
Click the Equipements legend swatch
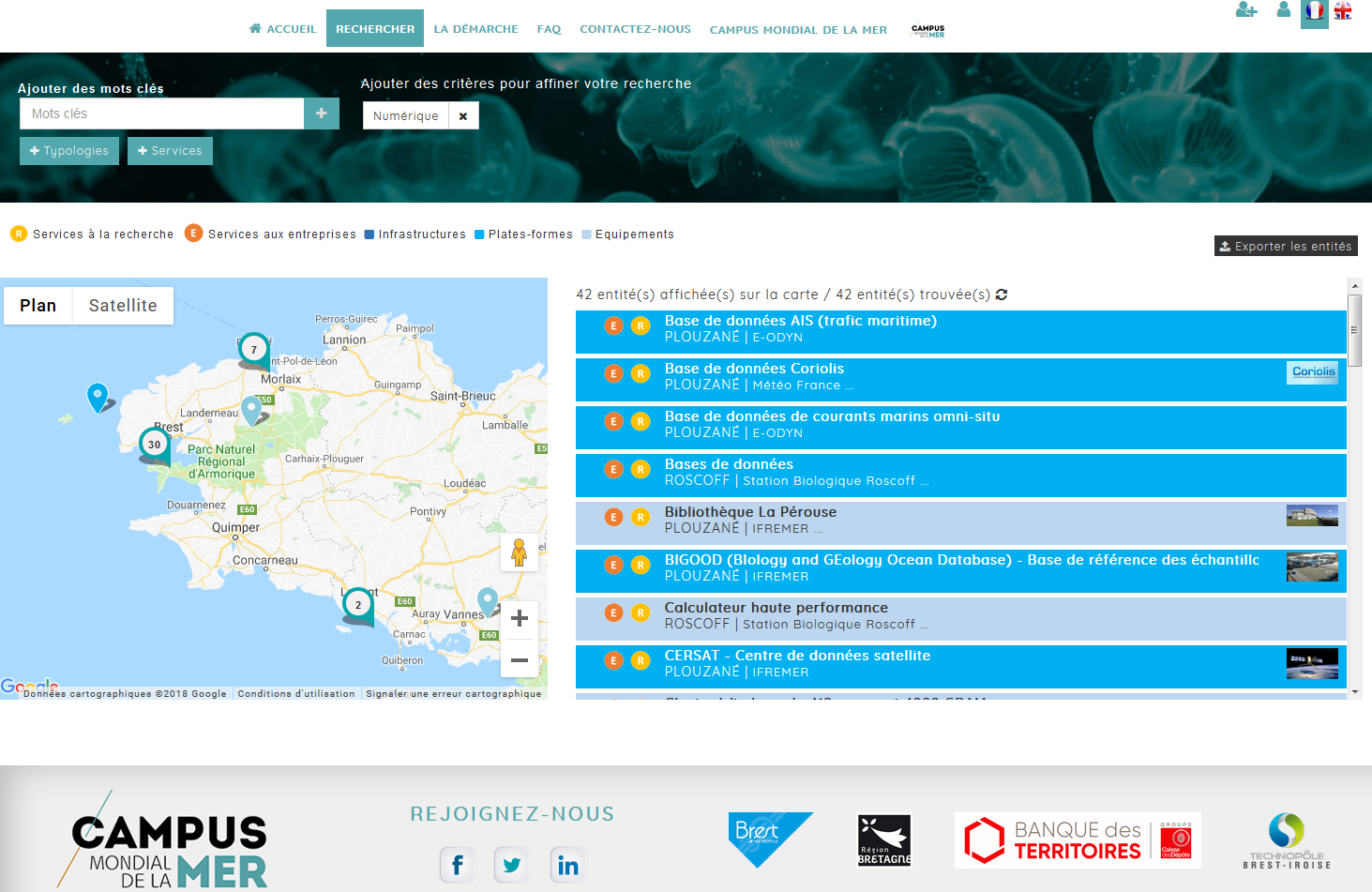coord(586,234)
